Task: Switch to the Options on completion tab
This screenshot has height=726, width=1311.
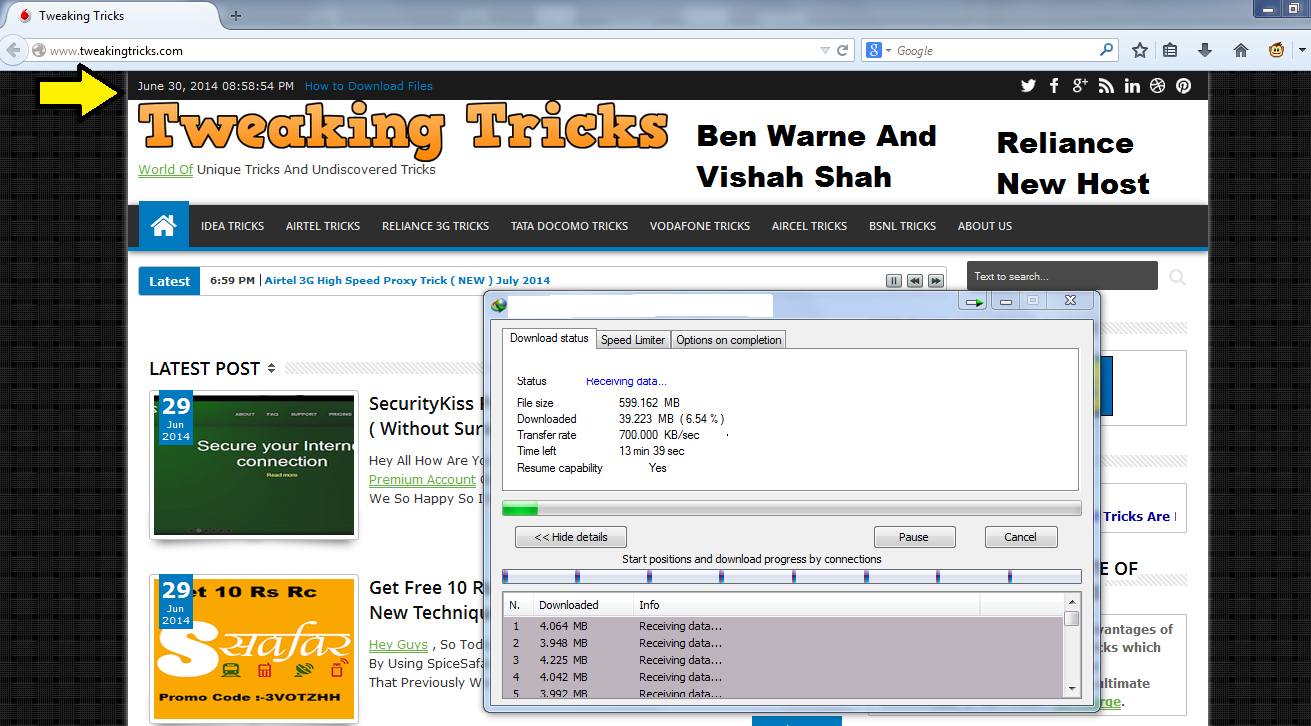Action: click(728, 340)
